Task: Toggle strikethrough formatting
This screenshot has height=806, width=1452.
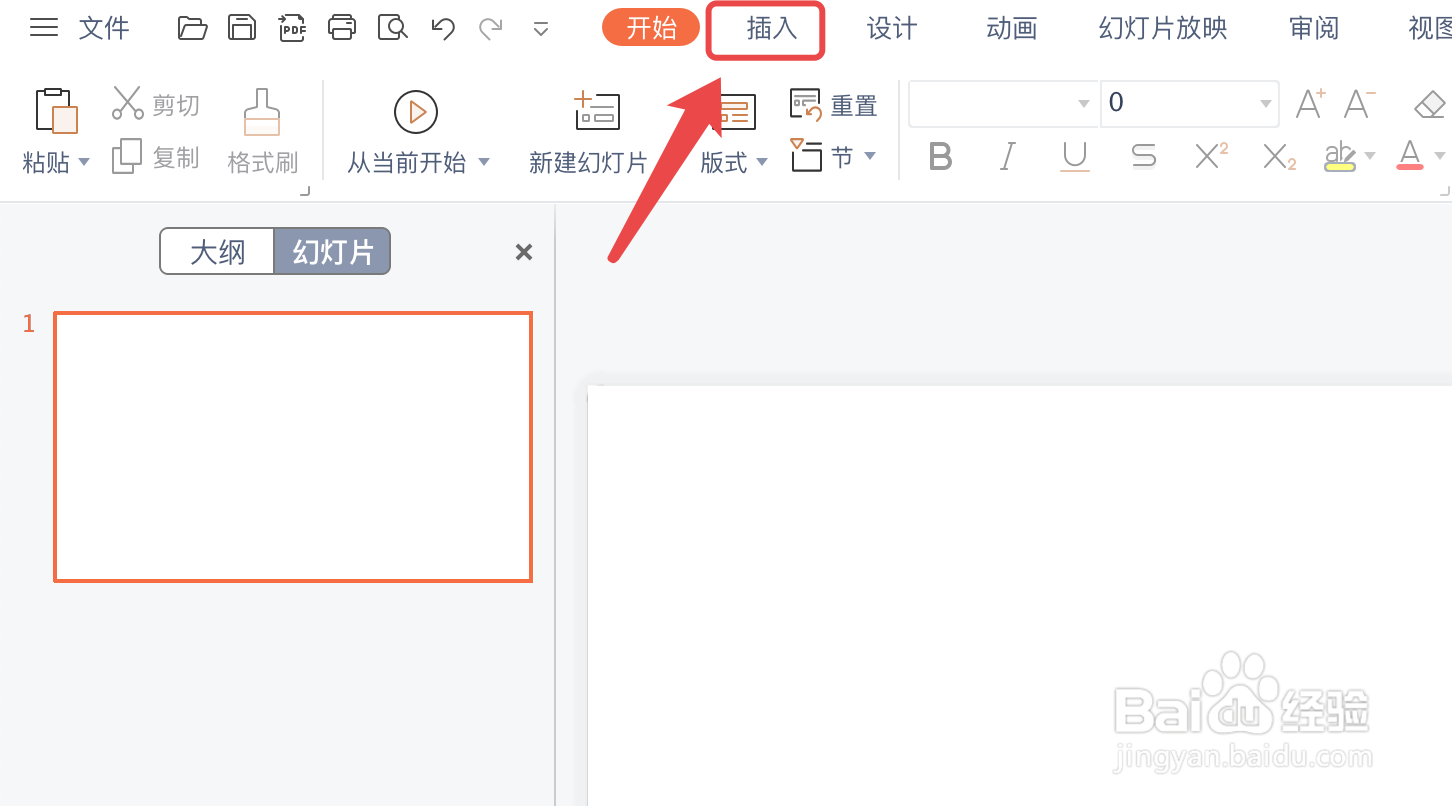Action: point(1143,156)
